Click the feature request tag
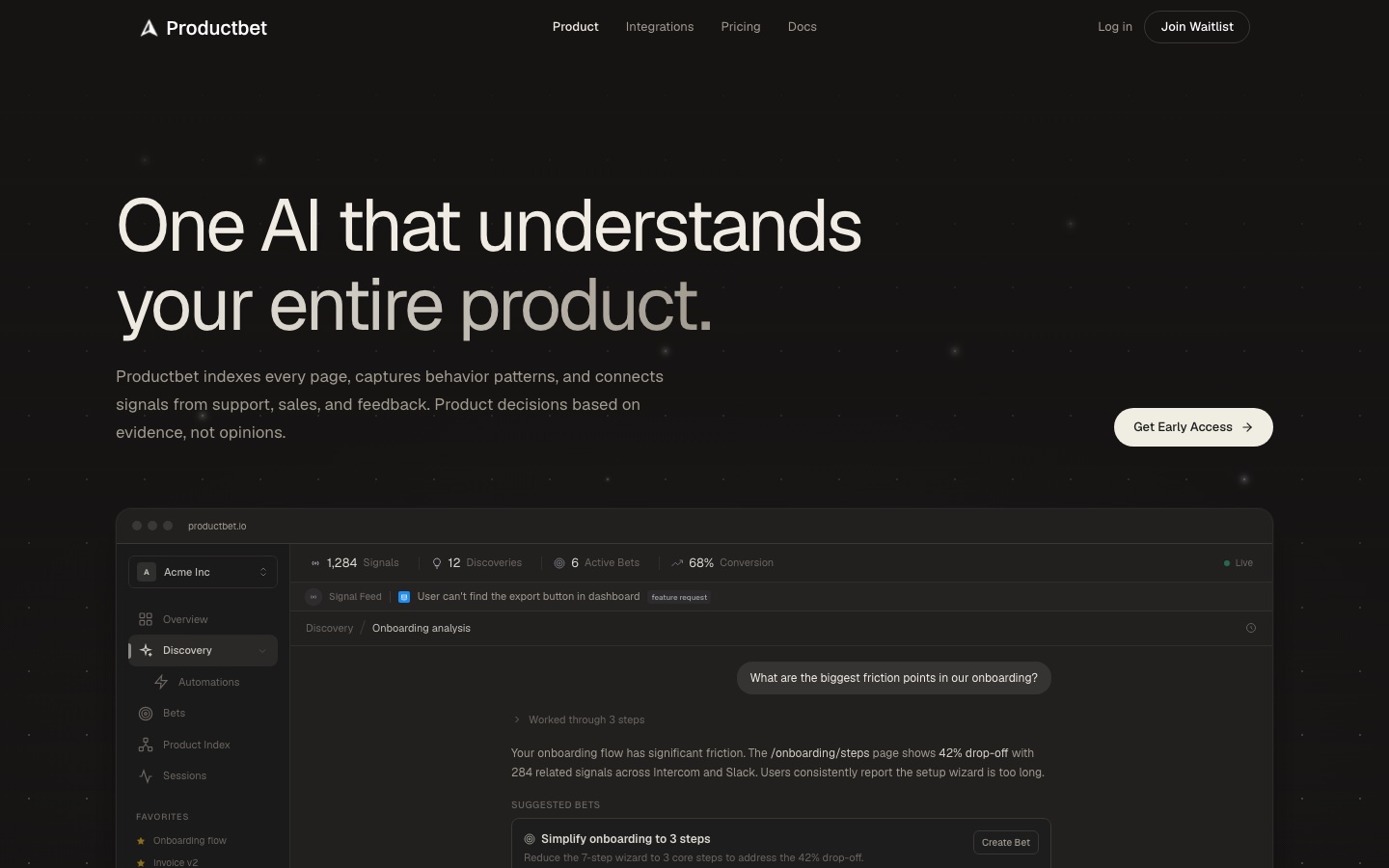Viewport: 1389px width, 868px height. [679, 597]
